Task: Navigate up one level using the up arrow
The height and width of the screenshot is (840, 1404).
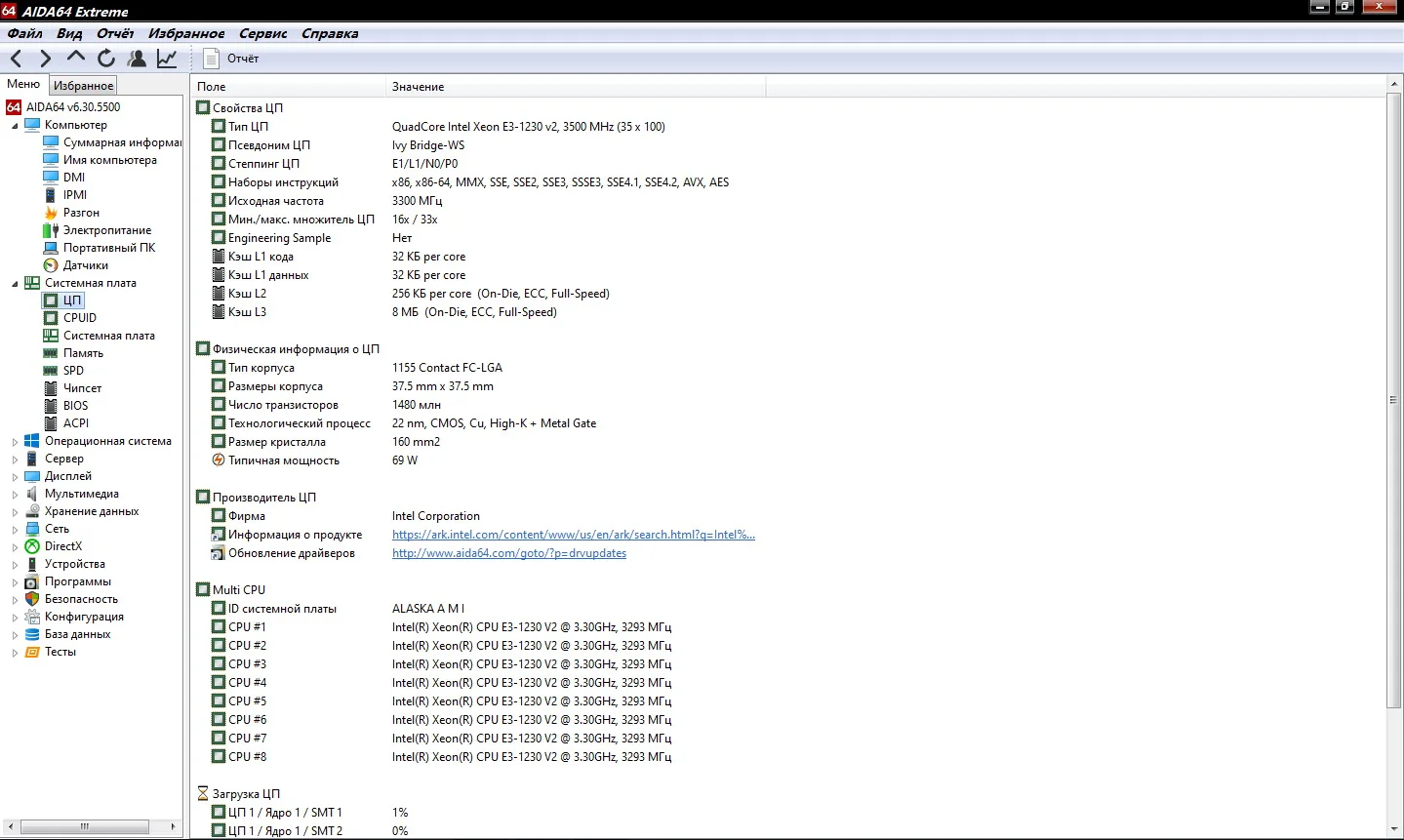Action: pos(76,58)
